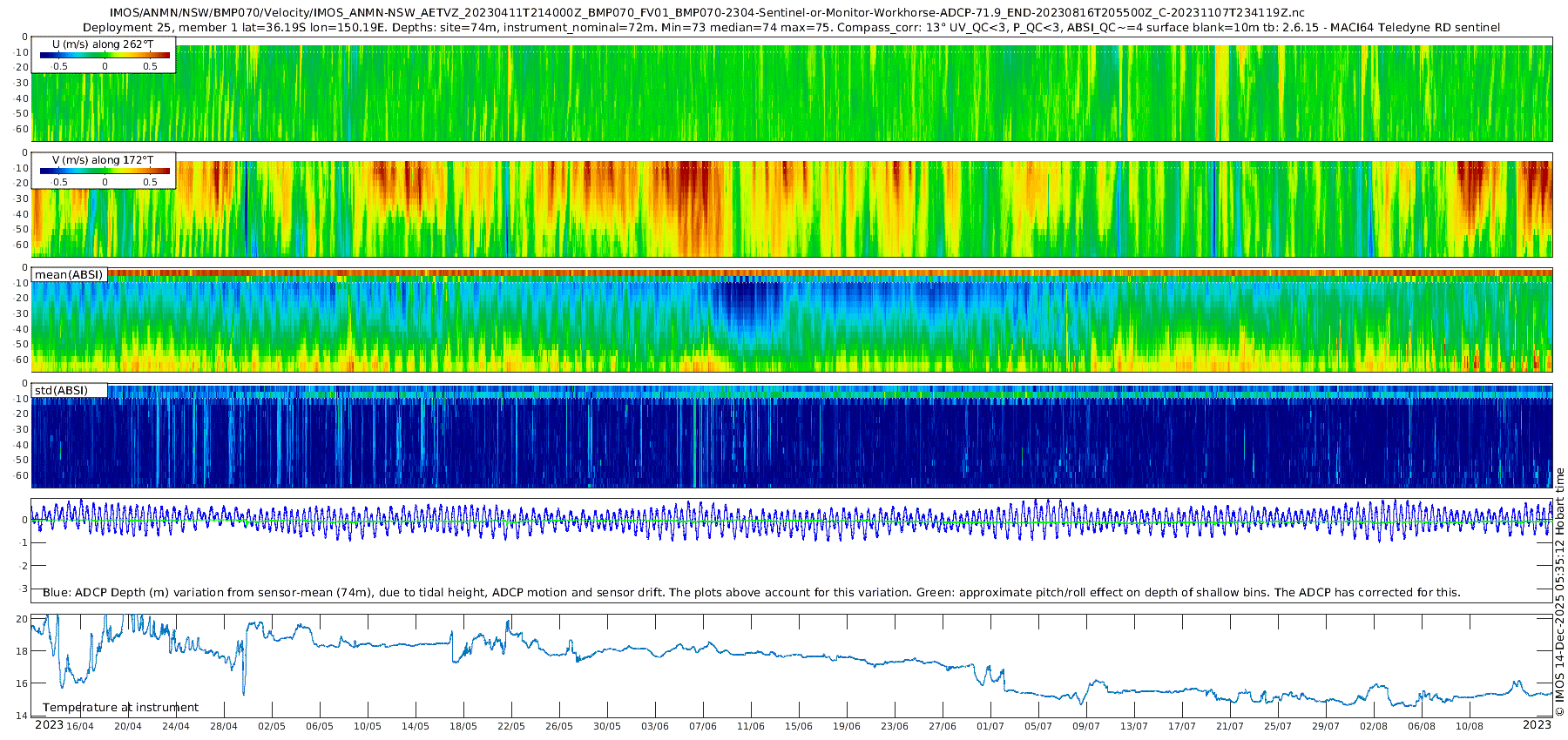Click the 2023 year label at bottom left
Viewport: 1568px width, 740px height.
(49, 725)
